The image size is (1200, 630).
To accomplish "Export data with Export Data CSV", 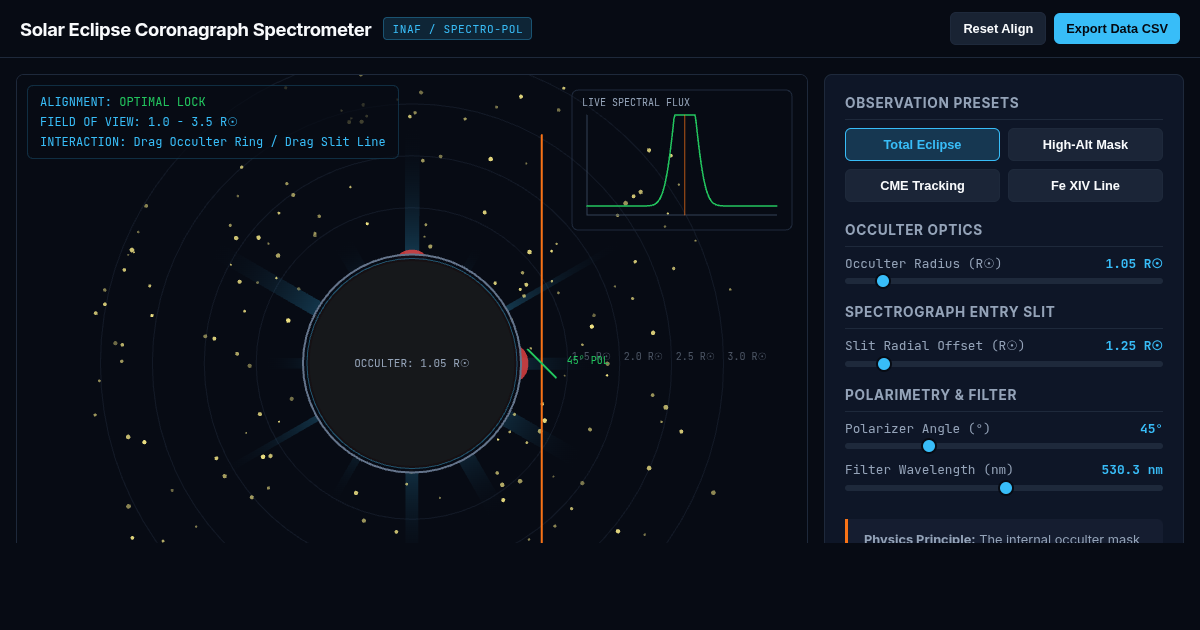I will pos(1117,28).
